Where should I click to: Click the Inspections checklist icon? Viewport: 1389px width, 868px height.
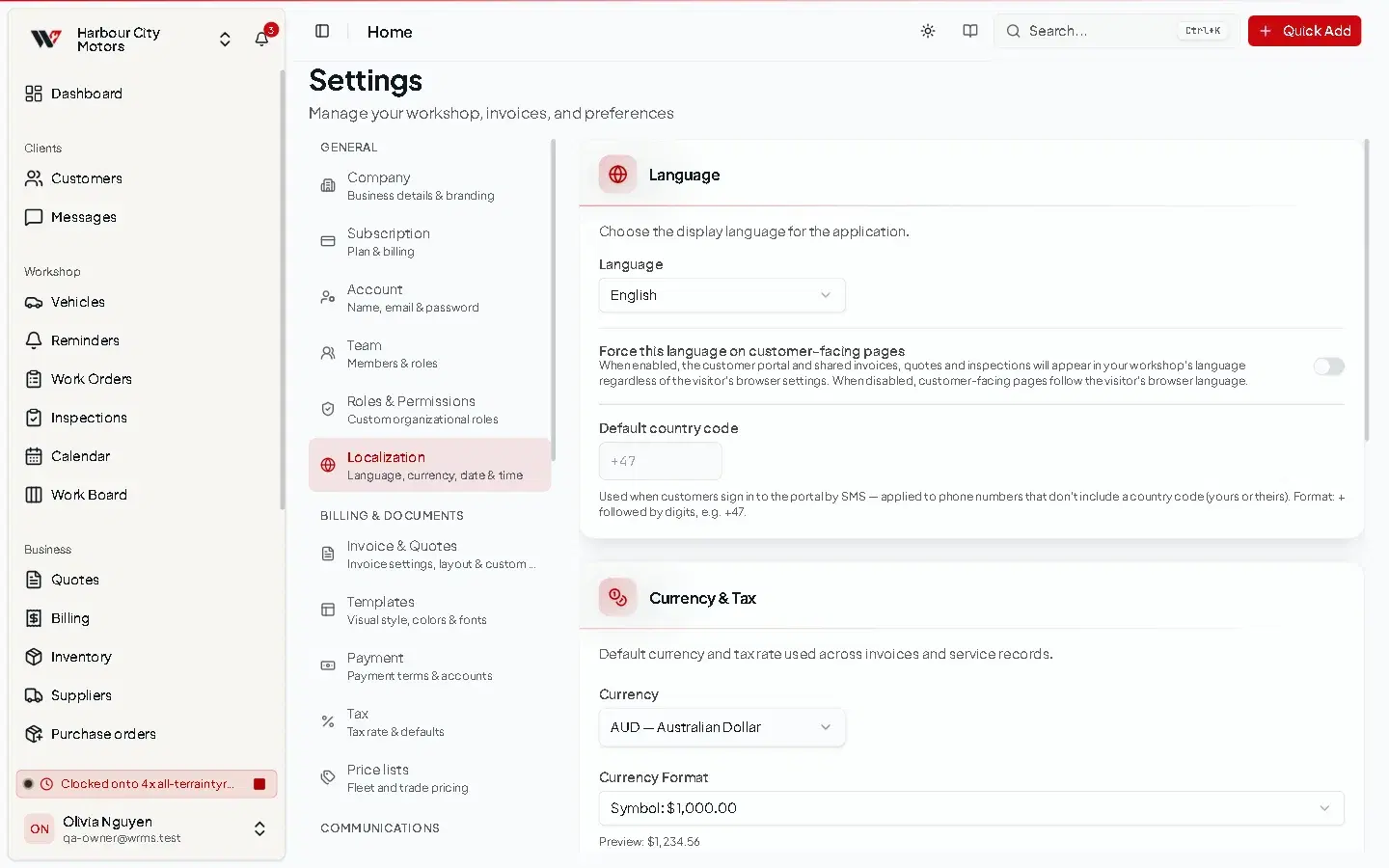click(x=34, y=418)
